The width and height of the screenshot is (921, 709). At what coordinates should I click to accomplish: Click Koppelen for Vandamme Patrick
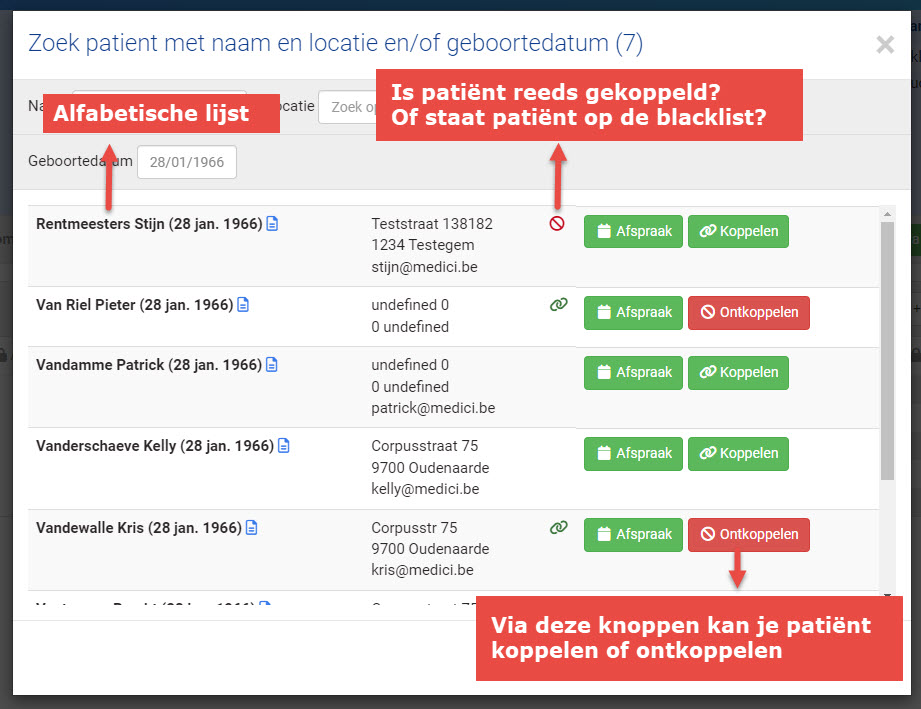point(738,372)
